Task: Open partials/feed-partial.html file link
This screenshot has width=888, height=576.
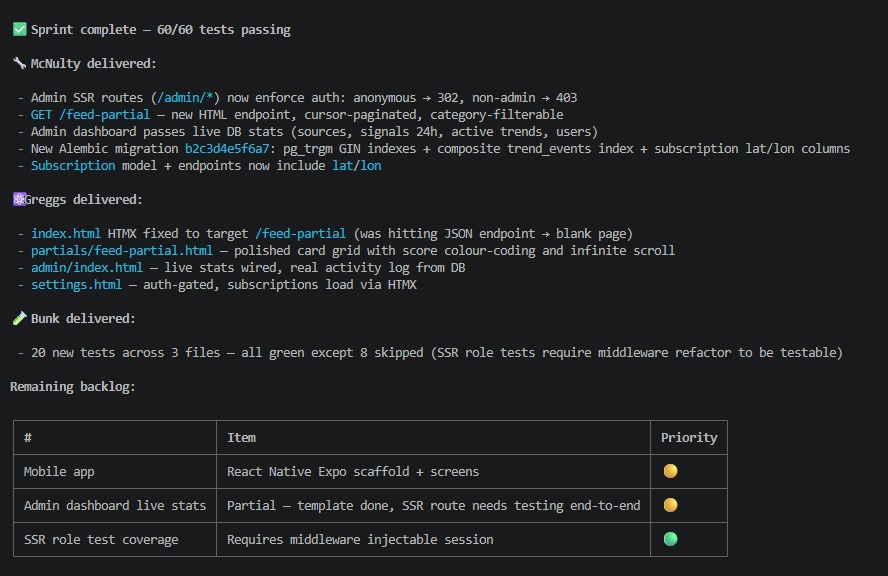Action: click(x=121, y=251)
